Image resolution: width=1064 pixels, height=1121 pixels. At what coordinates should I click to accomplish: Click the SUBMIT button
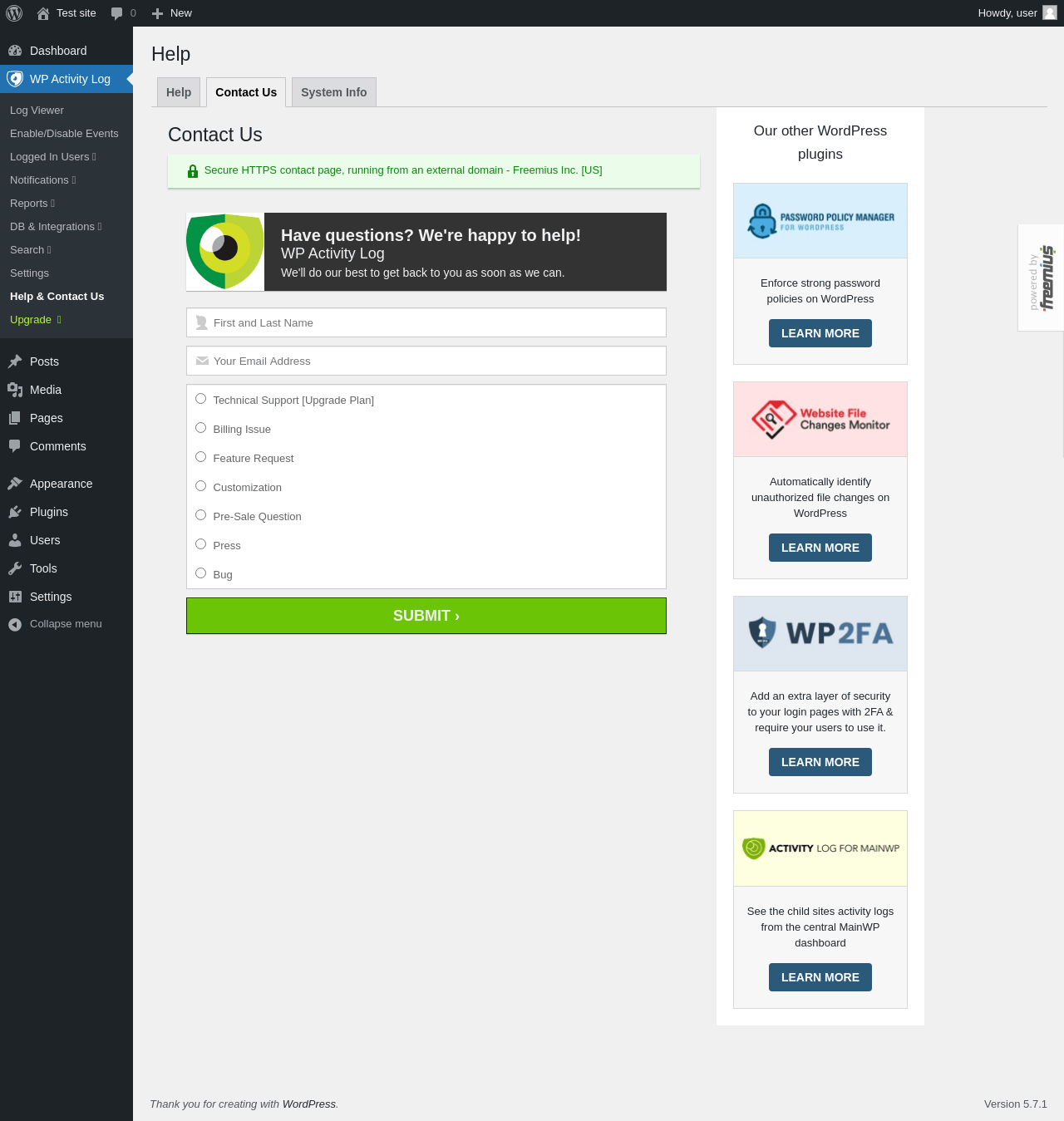click(x=426, y=616)
